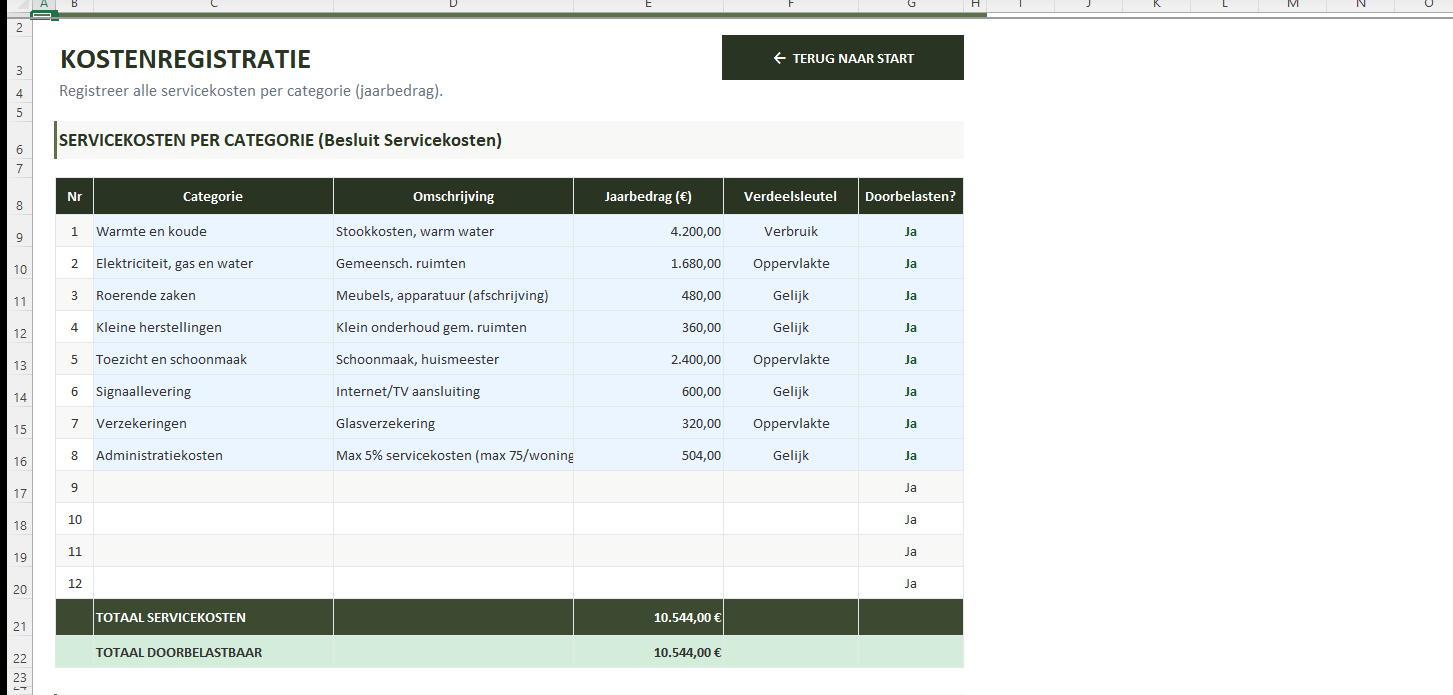
Task: Select the Signaallevering category cell
Action: coord(213,391)
